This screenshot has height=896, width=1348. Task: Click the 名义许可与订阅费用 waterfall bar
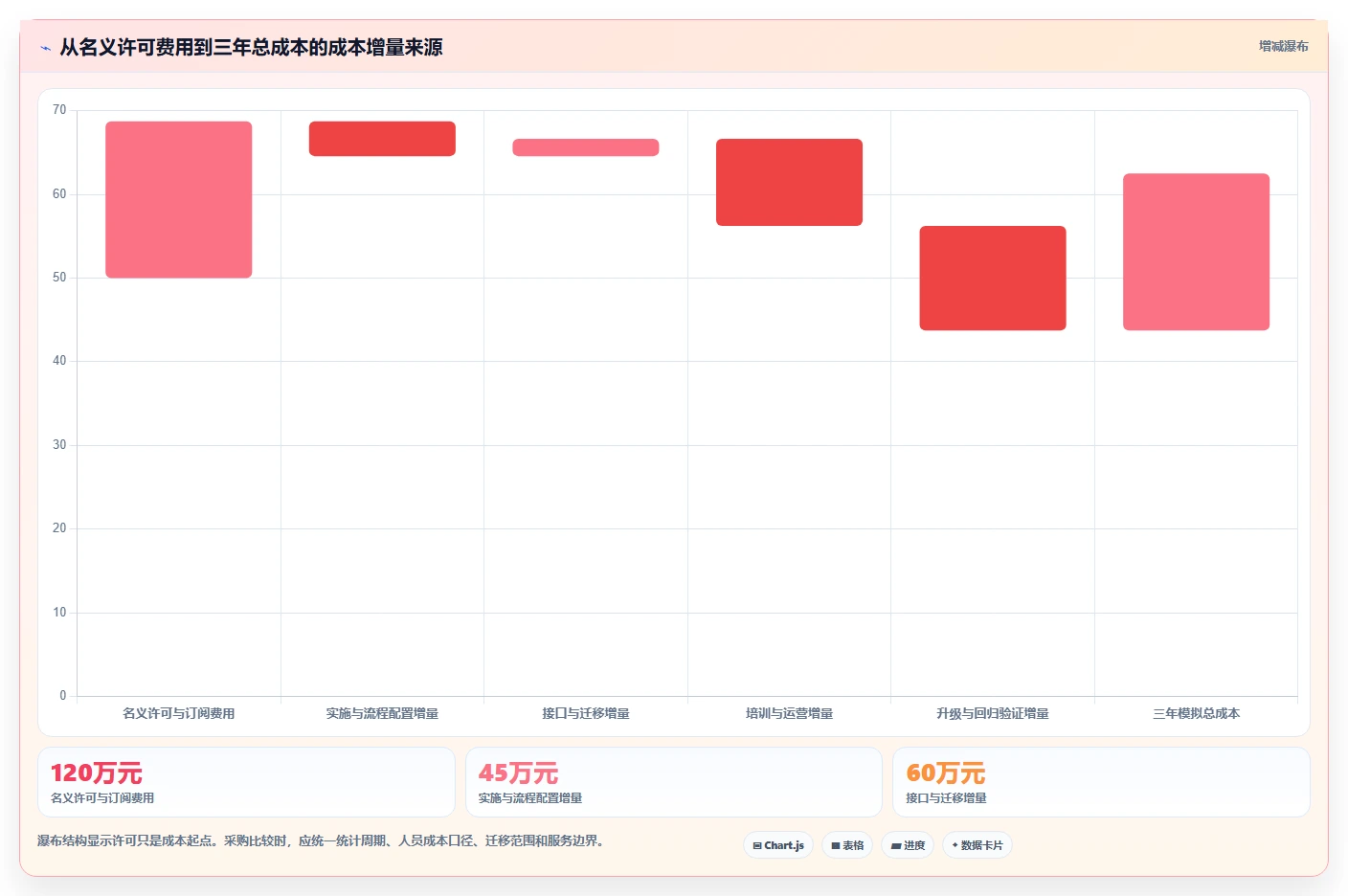(179, 200)
